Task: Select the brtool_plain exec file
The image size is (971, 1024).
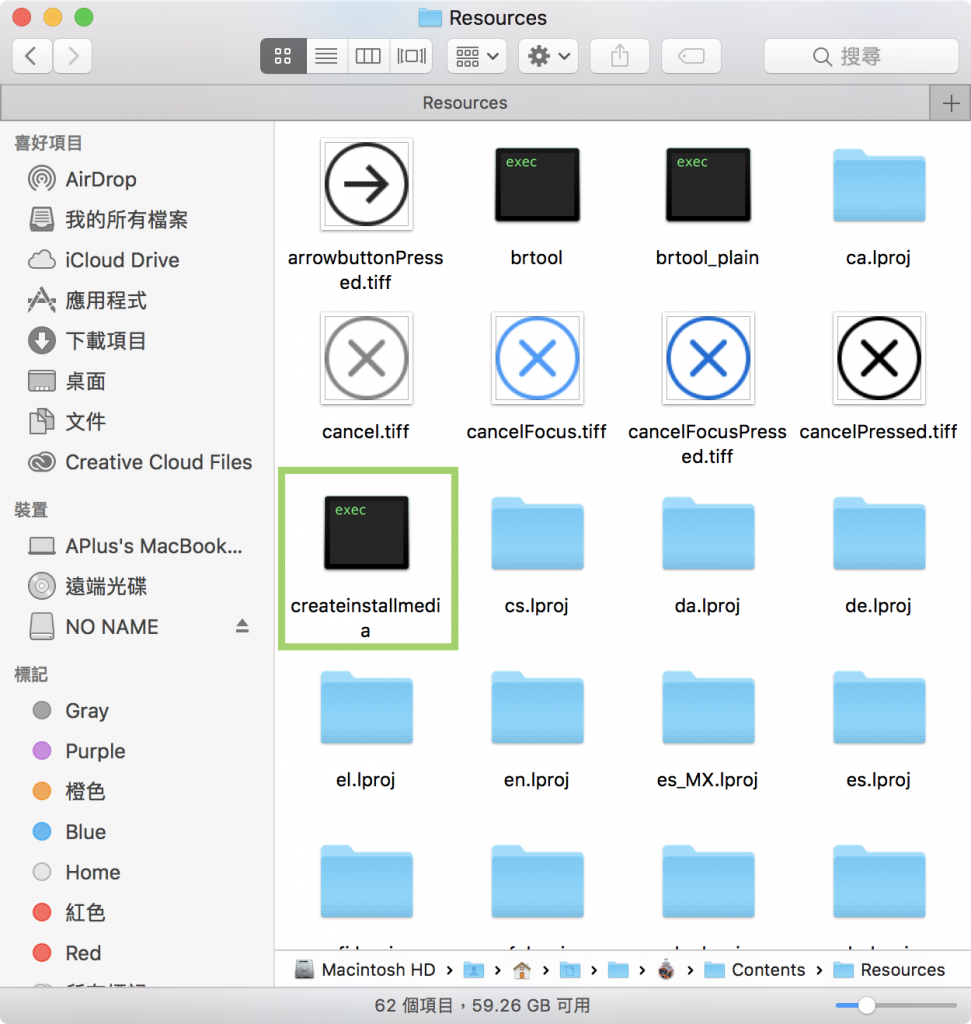Action: (708, 185)
